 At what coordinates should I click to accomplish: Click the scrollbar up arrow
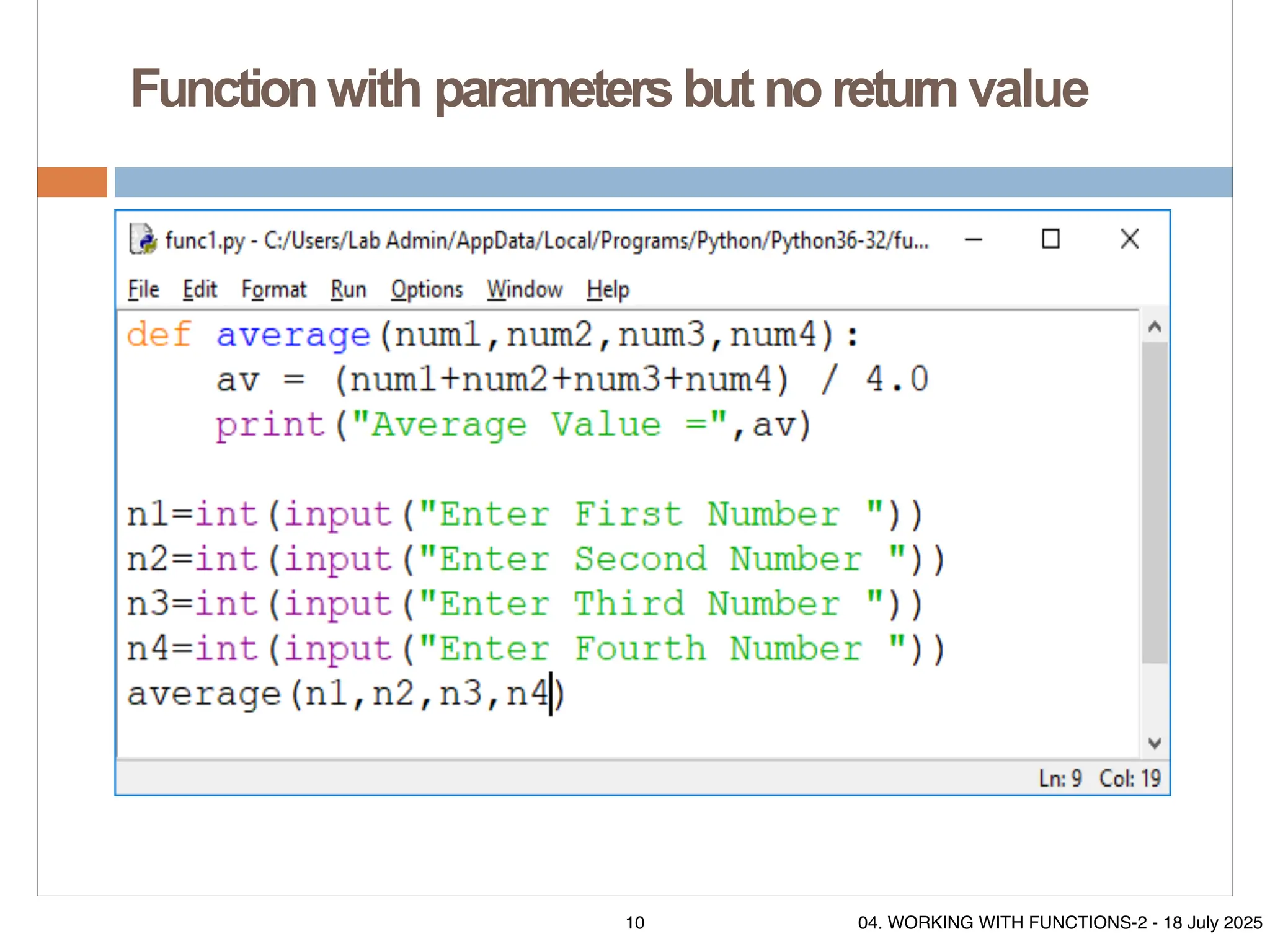pyautogui.click(x=1155, y=327)
